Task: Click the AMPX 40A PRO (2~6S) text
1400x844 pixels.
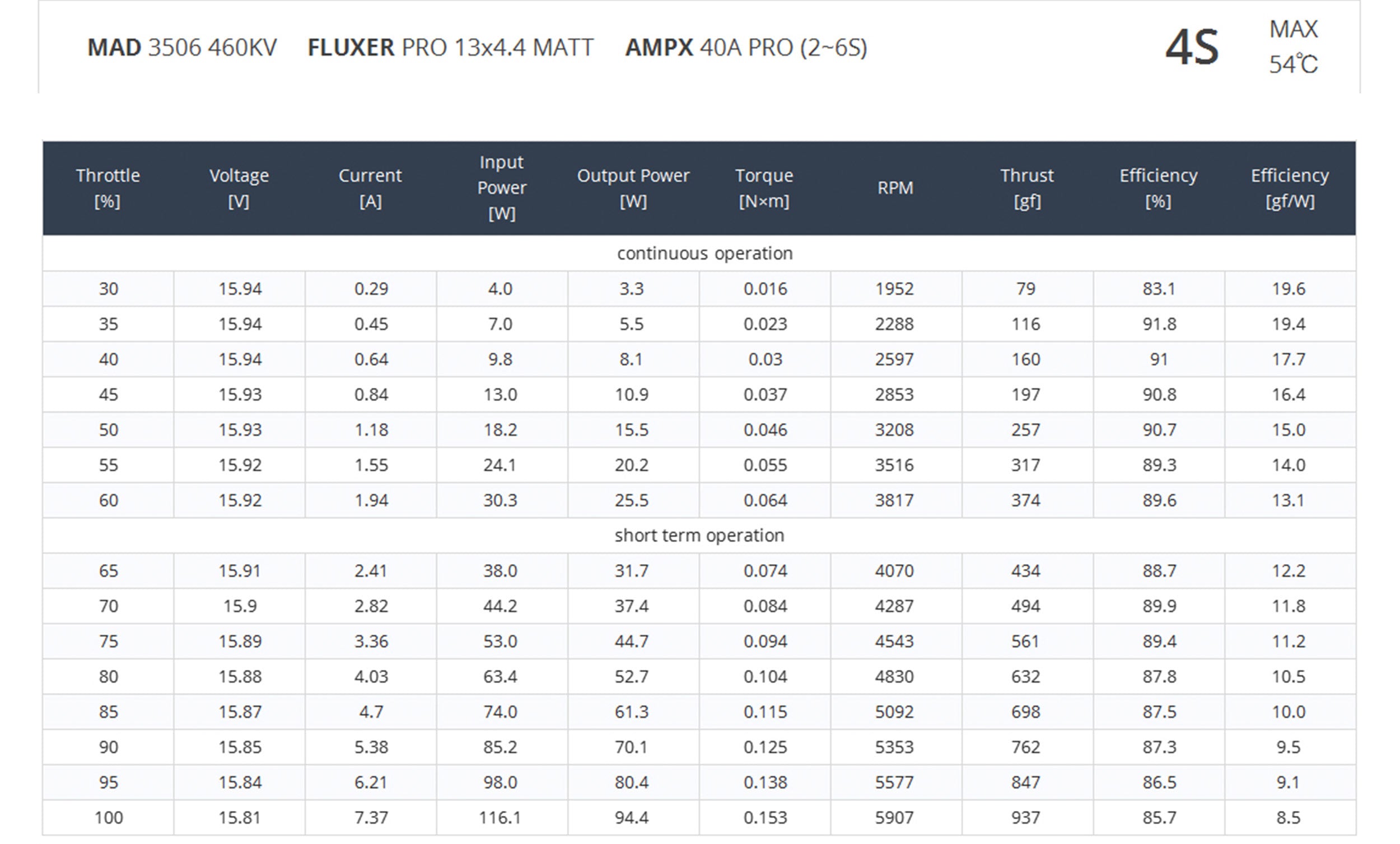Action: (746, 48)
